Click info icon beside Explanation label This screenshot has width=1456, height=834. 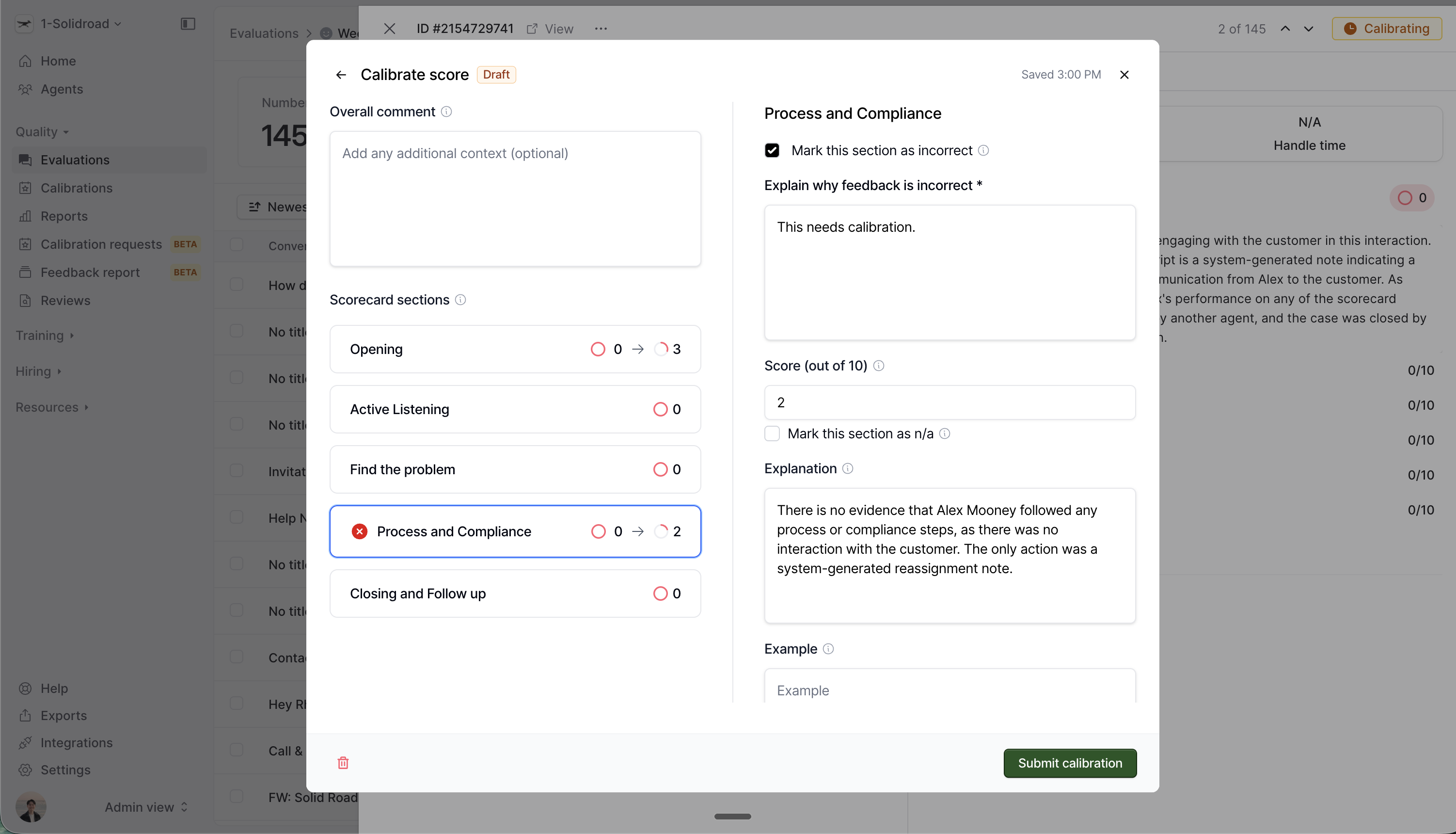tap(848, 468)
